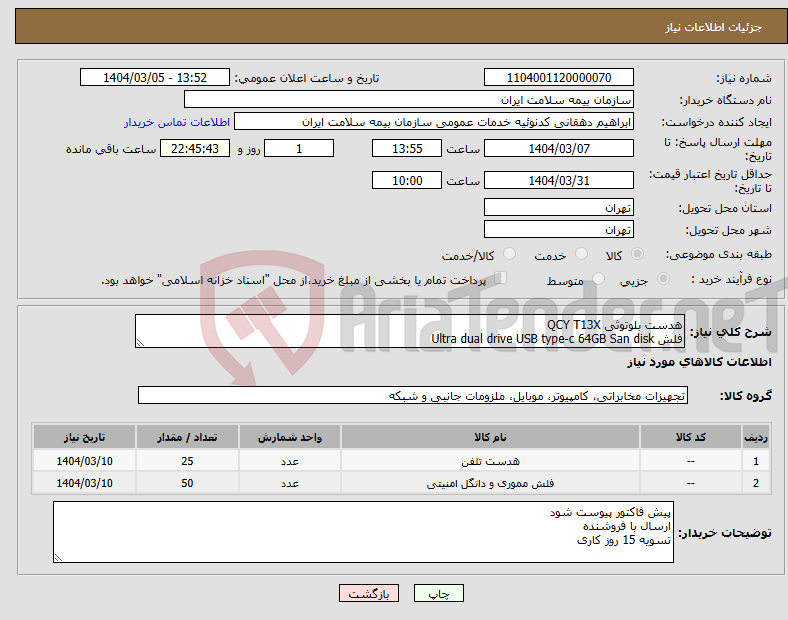Click the شرح کلی نیاز description textarea
Image resolution: width=788 pixels, height=620 pixels.
pyautogui.click(x=410, y=331)
